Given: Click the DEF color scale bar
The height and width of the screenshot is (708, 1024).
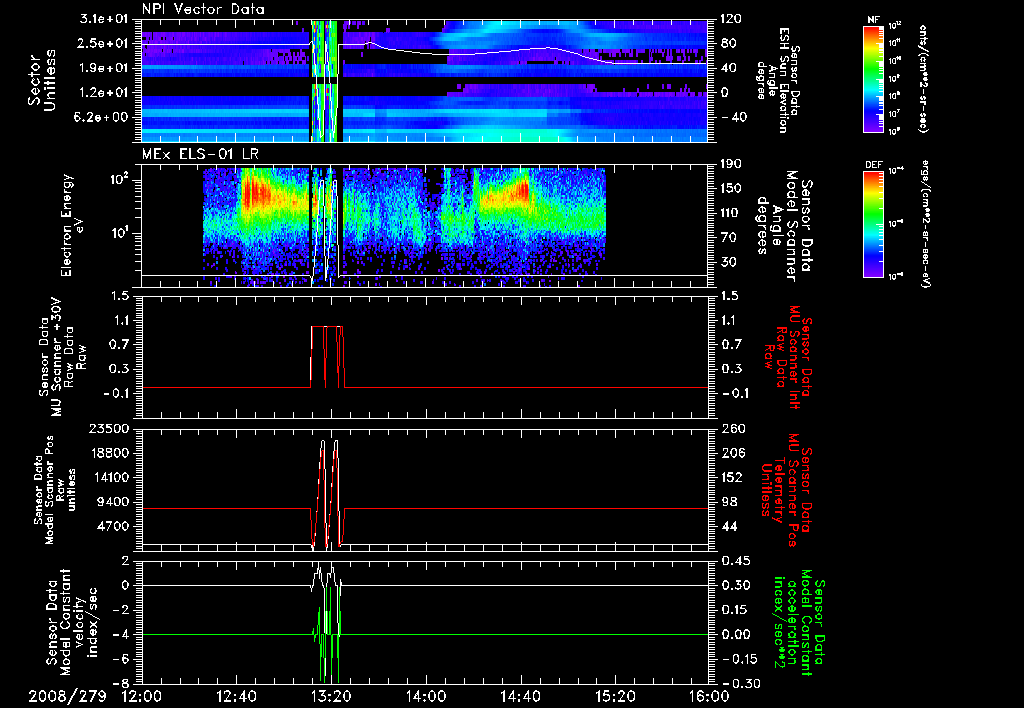Looking at the screenshot, I should [874, 223].
